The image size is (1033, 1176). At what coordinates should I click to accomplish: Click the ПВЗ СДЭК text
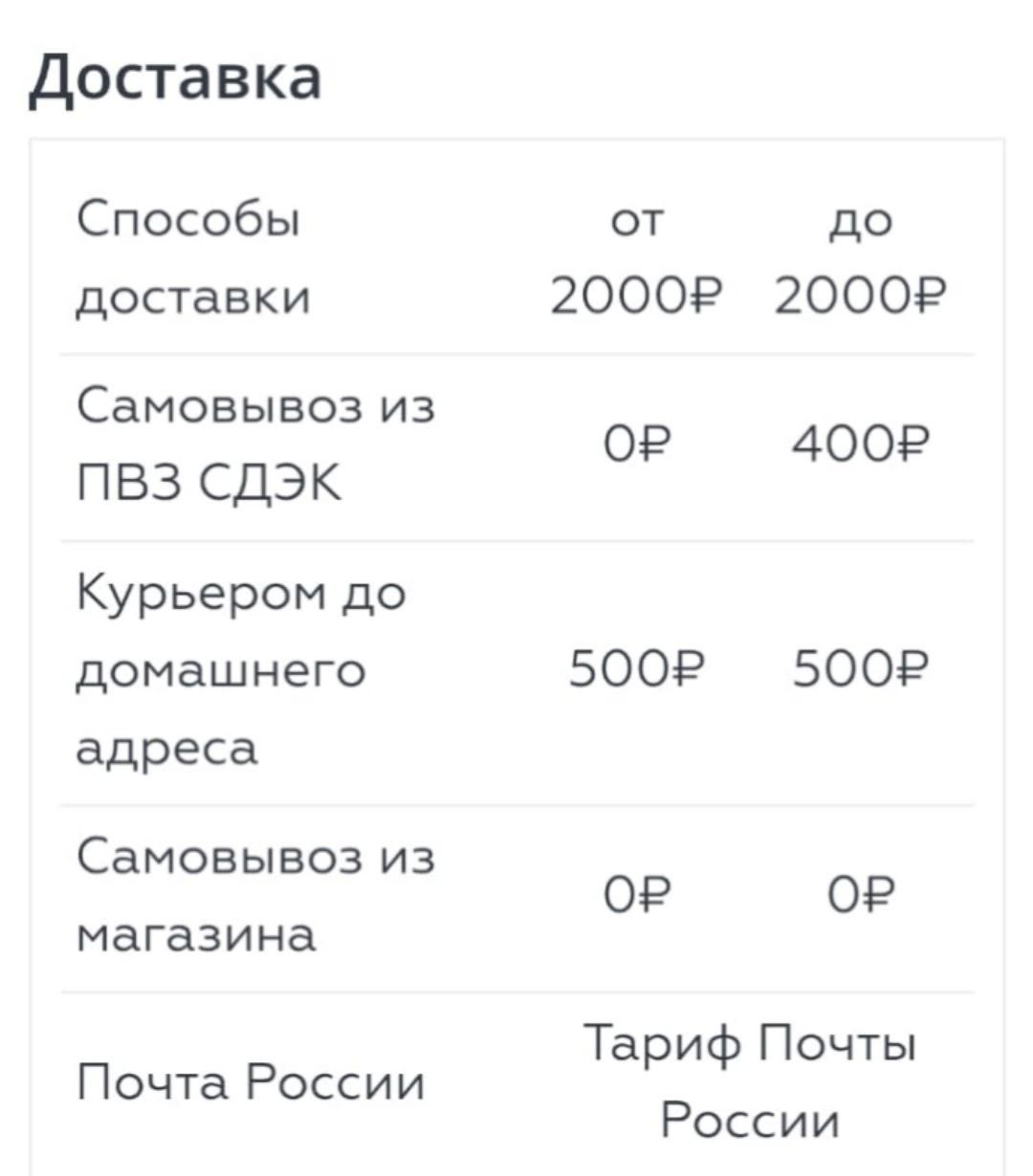click(x=209, y=485)
